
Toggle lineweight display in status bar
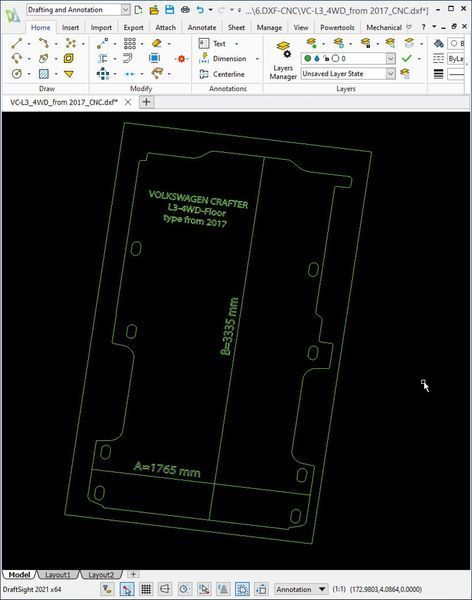click(x=261, y=589)
